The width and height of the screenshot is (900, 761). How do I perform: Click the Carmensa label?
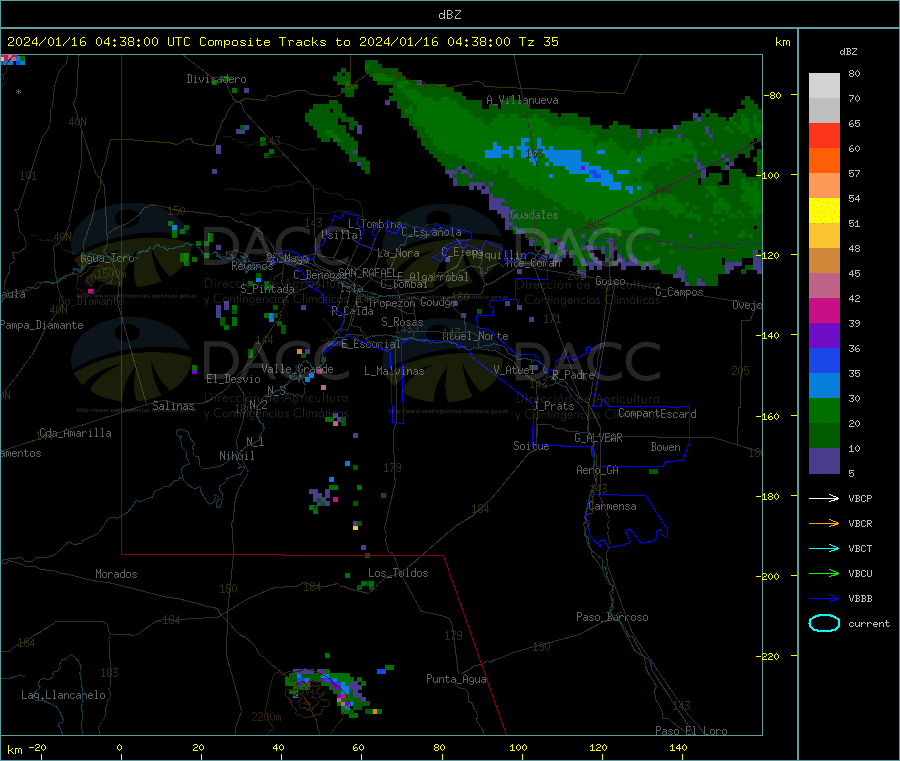pos(612,506)
